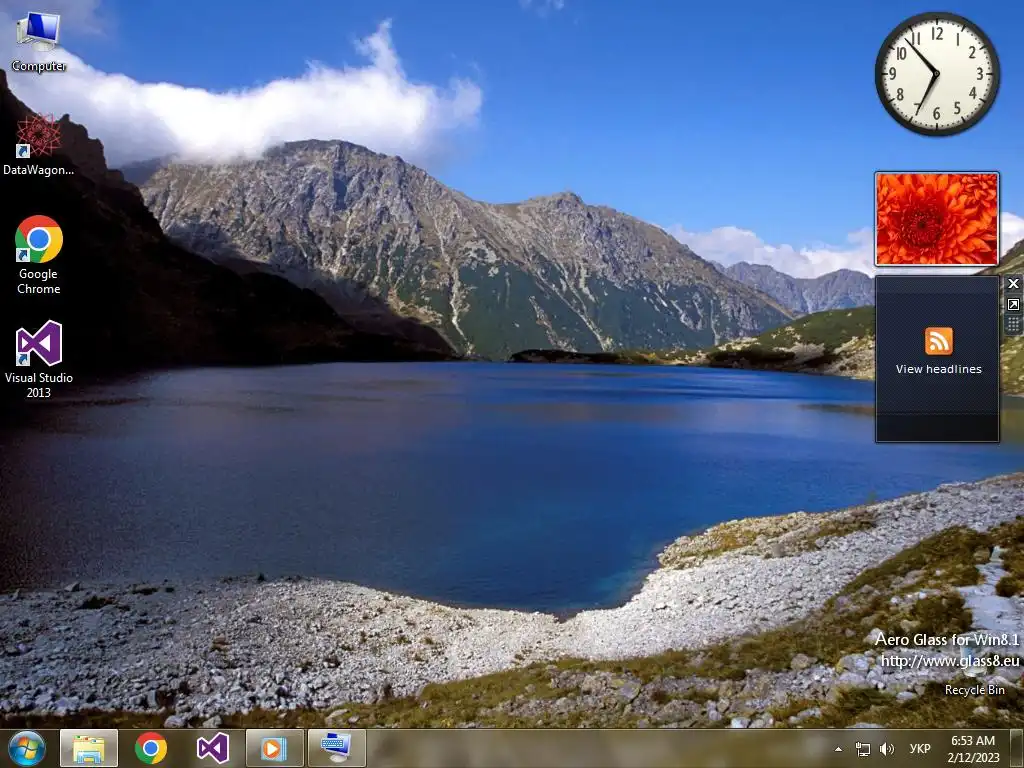Open the taskbar clock showing 6:53 AM
Viewport: 1024px width, 768px height.
[x=973, y=749]
